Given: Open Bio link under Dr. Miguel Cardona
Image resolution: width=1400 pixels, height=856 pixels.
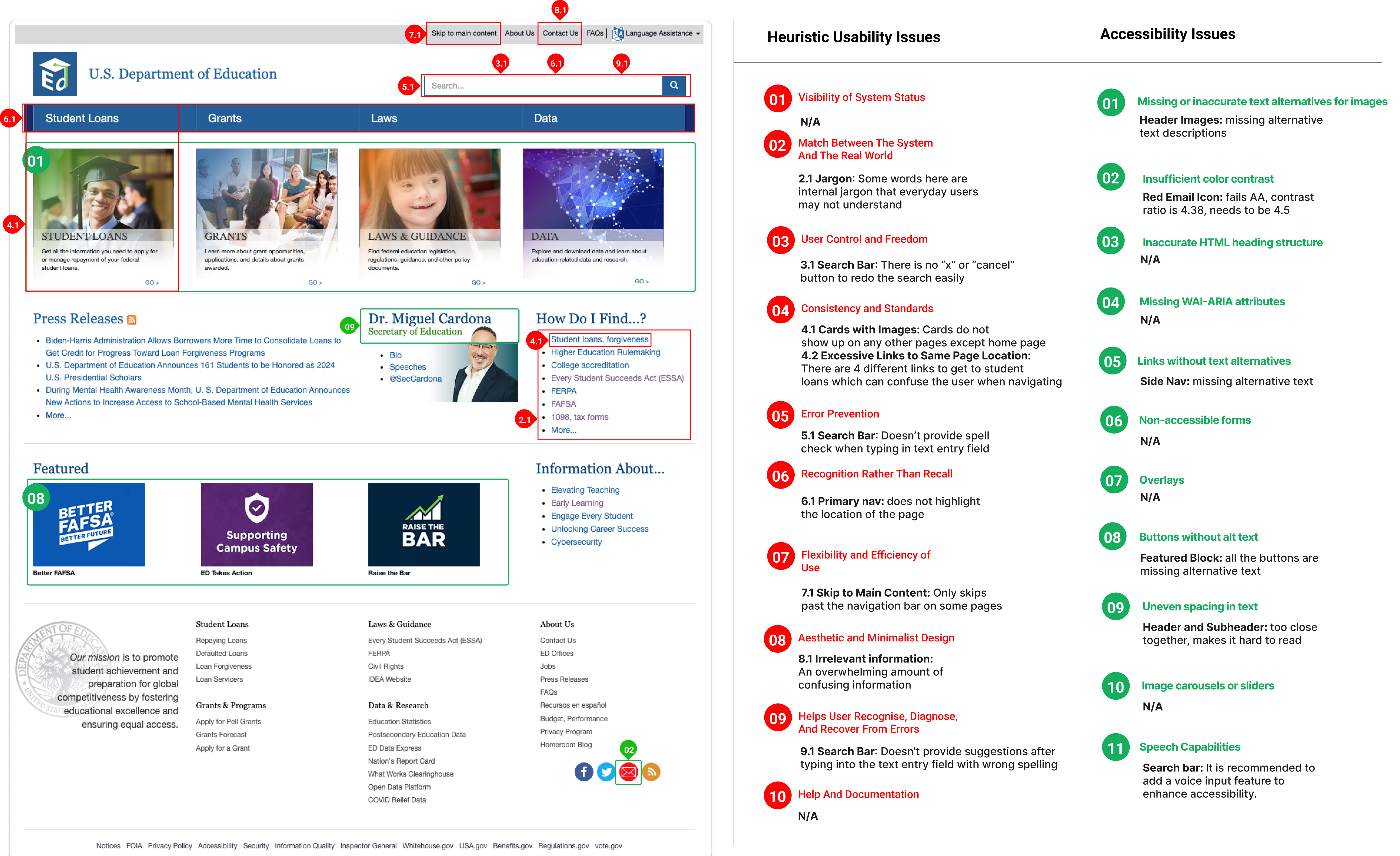Looking at the screenshot, I should (395, 355).
